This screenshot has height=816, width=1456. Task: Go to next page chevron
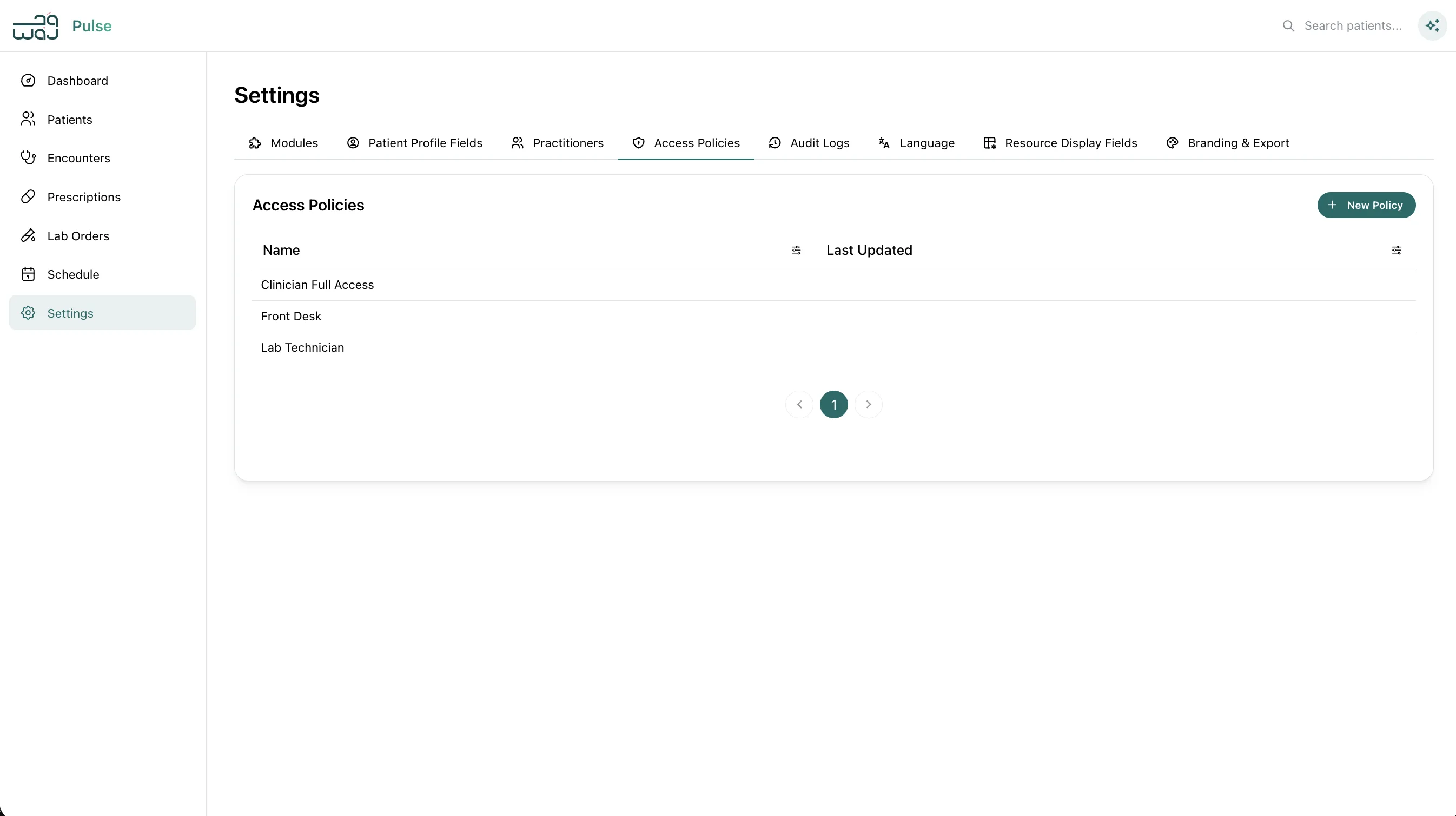[868, 404]
